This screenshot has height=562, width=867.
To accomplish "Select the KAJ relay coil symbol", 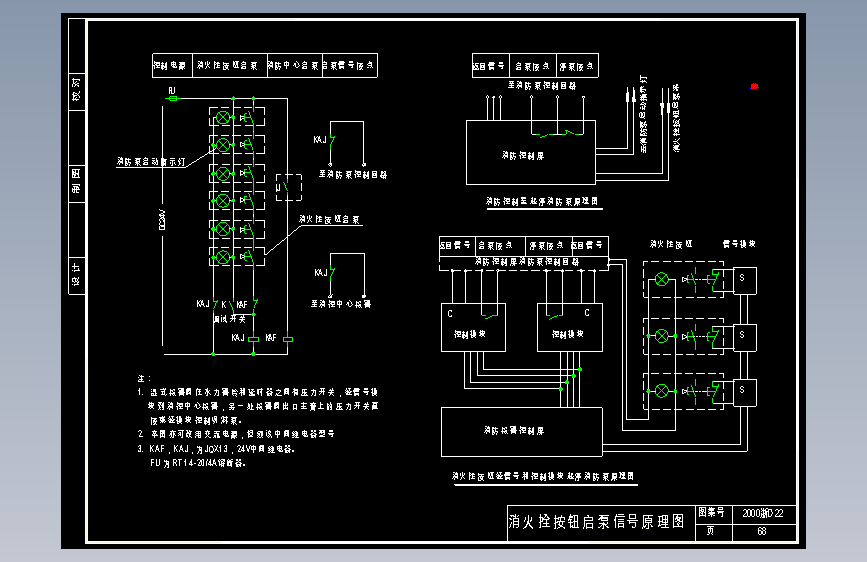I will (254, 339).
